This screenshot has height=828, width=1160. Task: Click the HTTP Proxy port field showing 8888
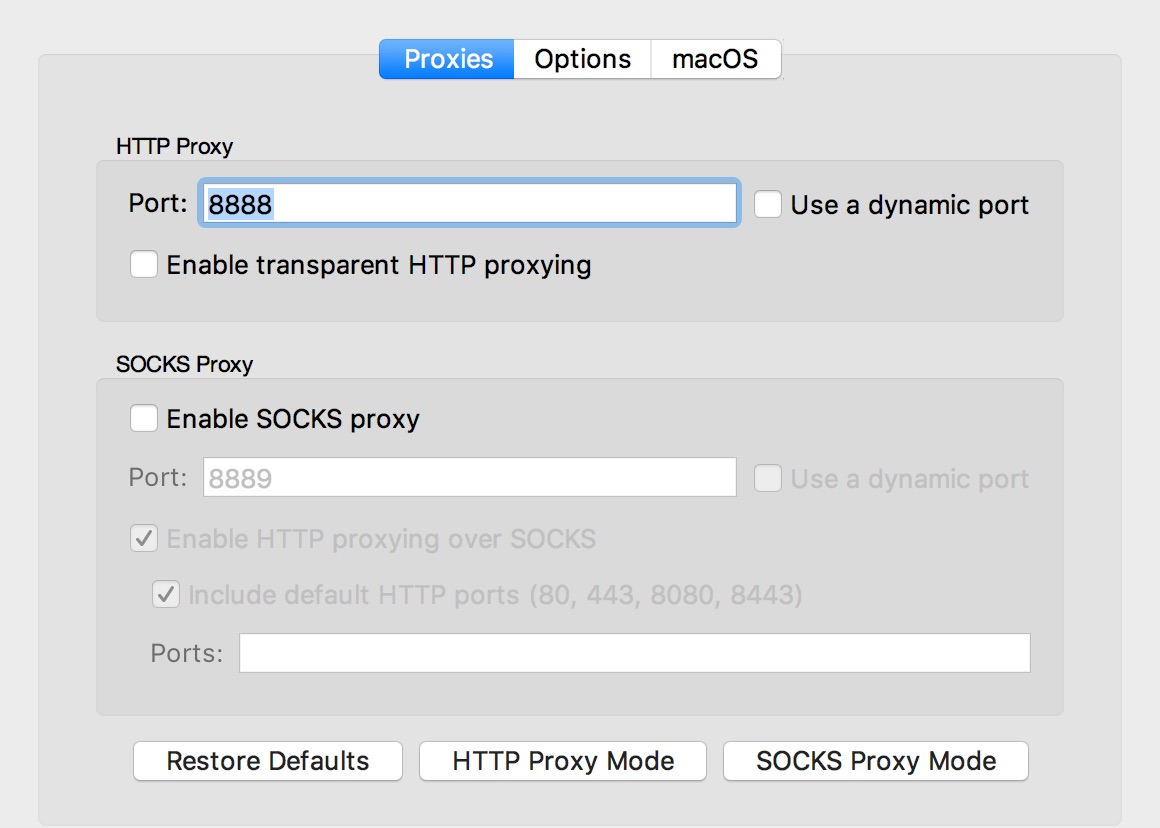tap(470, 203)
